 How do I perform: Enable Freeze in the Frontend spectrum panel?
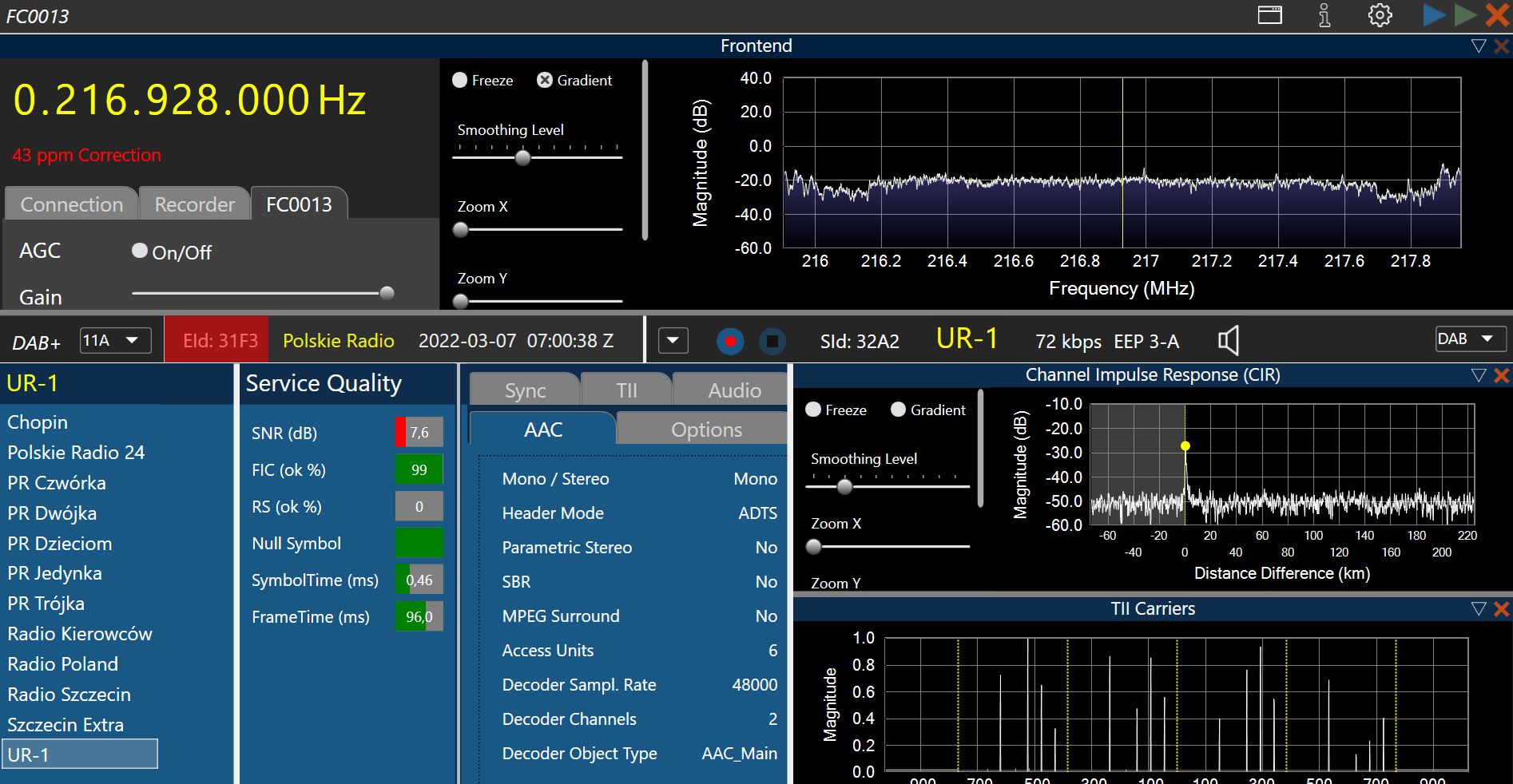tap(460, 81)
